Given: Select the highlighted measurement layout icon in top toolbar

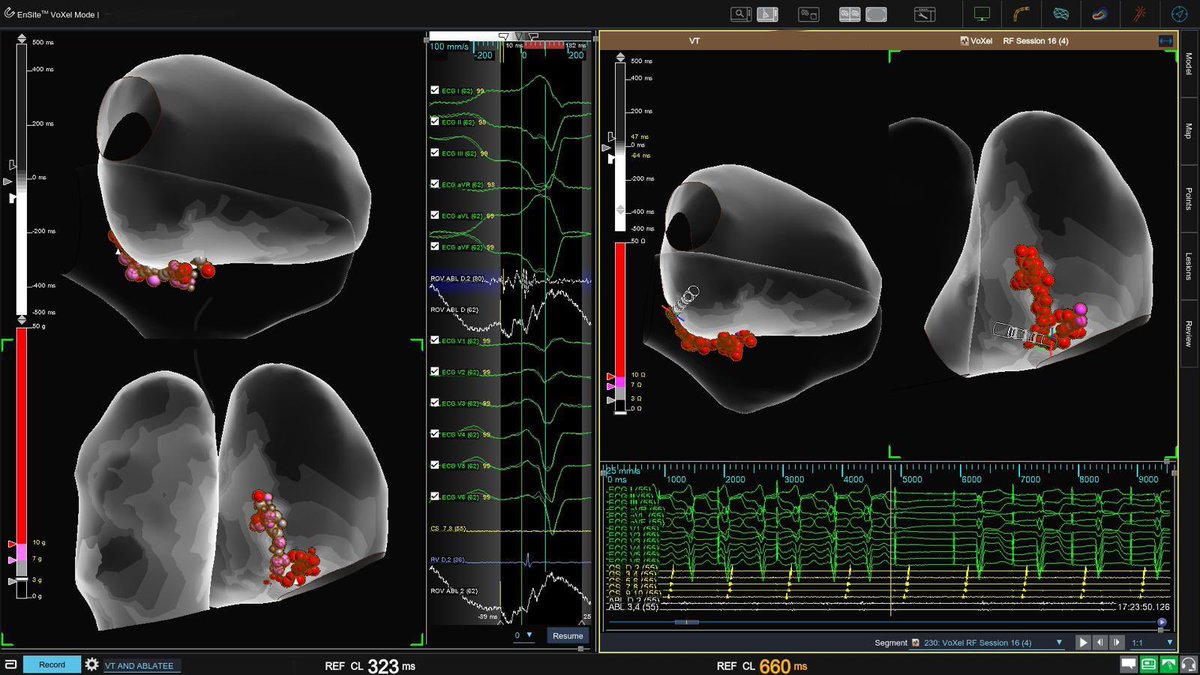Looking at the screenshot, I should pyautogui.click(x=768, y=14).
